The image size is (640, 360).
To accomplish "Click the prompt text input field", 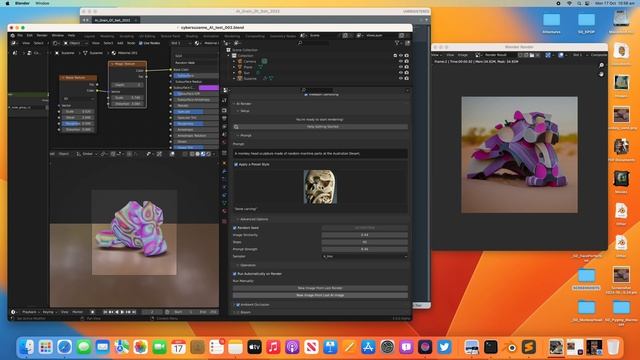I will (320, 154).
